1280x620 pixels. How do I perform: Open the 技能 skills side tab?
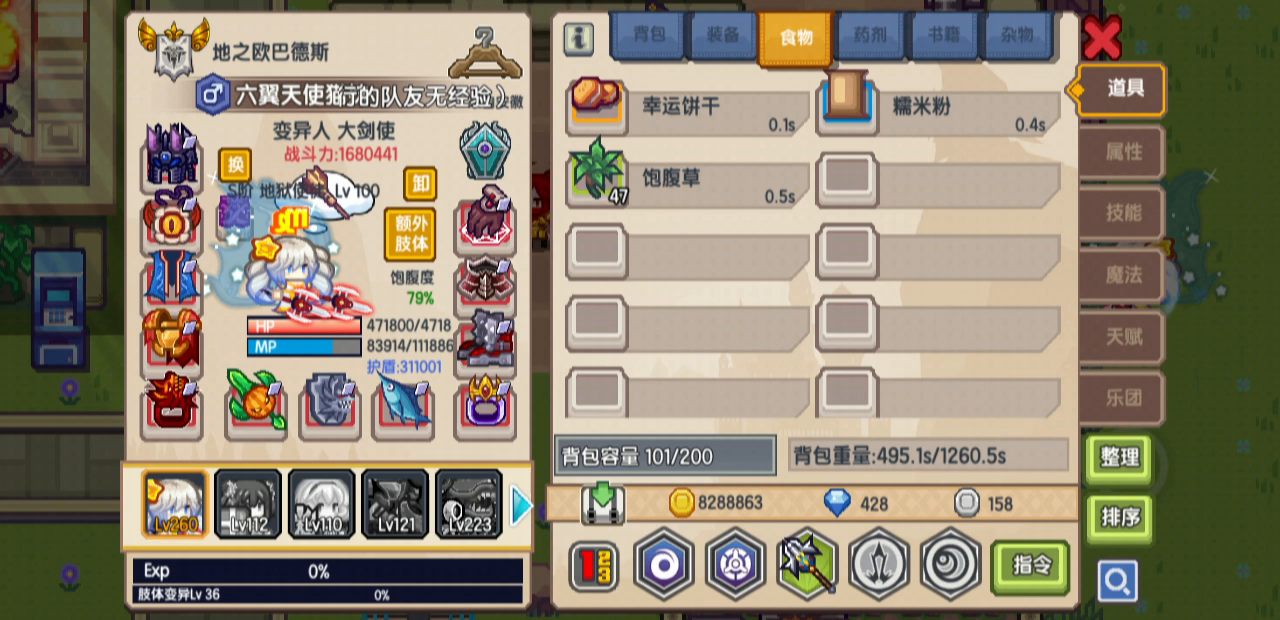[x=1122, y=213]
